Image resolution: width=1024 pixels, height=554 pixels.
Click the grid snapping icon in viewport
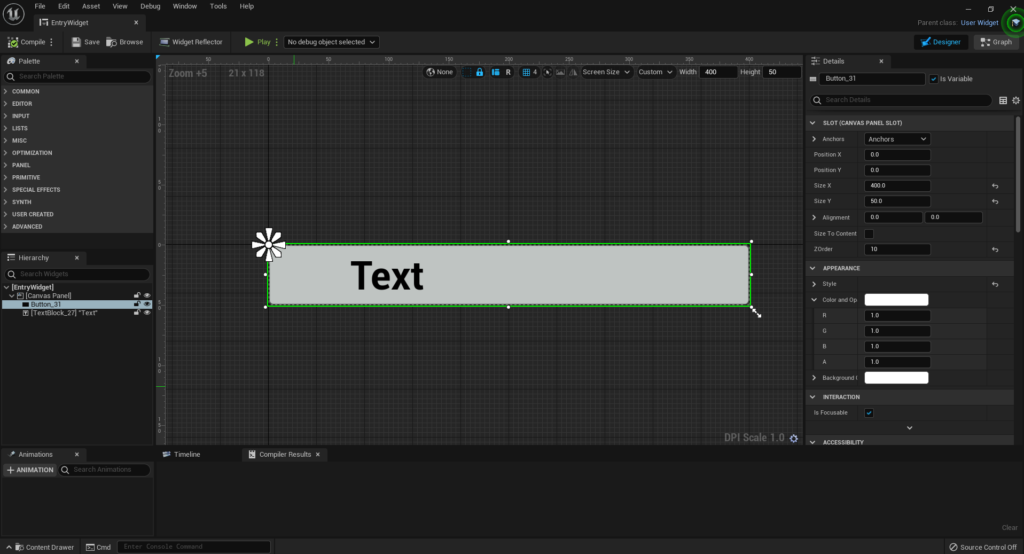click(x=525, y=72)
